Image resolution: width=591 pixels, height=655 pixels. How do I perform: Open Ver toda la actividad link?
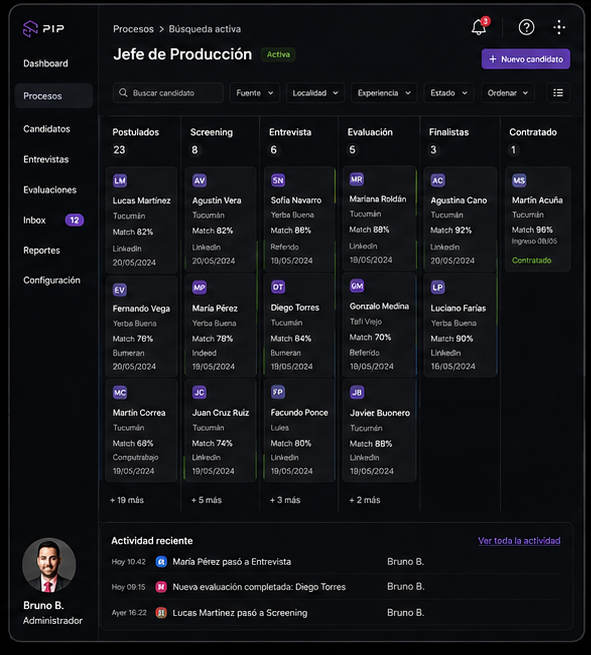(519, 541)
